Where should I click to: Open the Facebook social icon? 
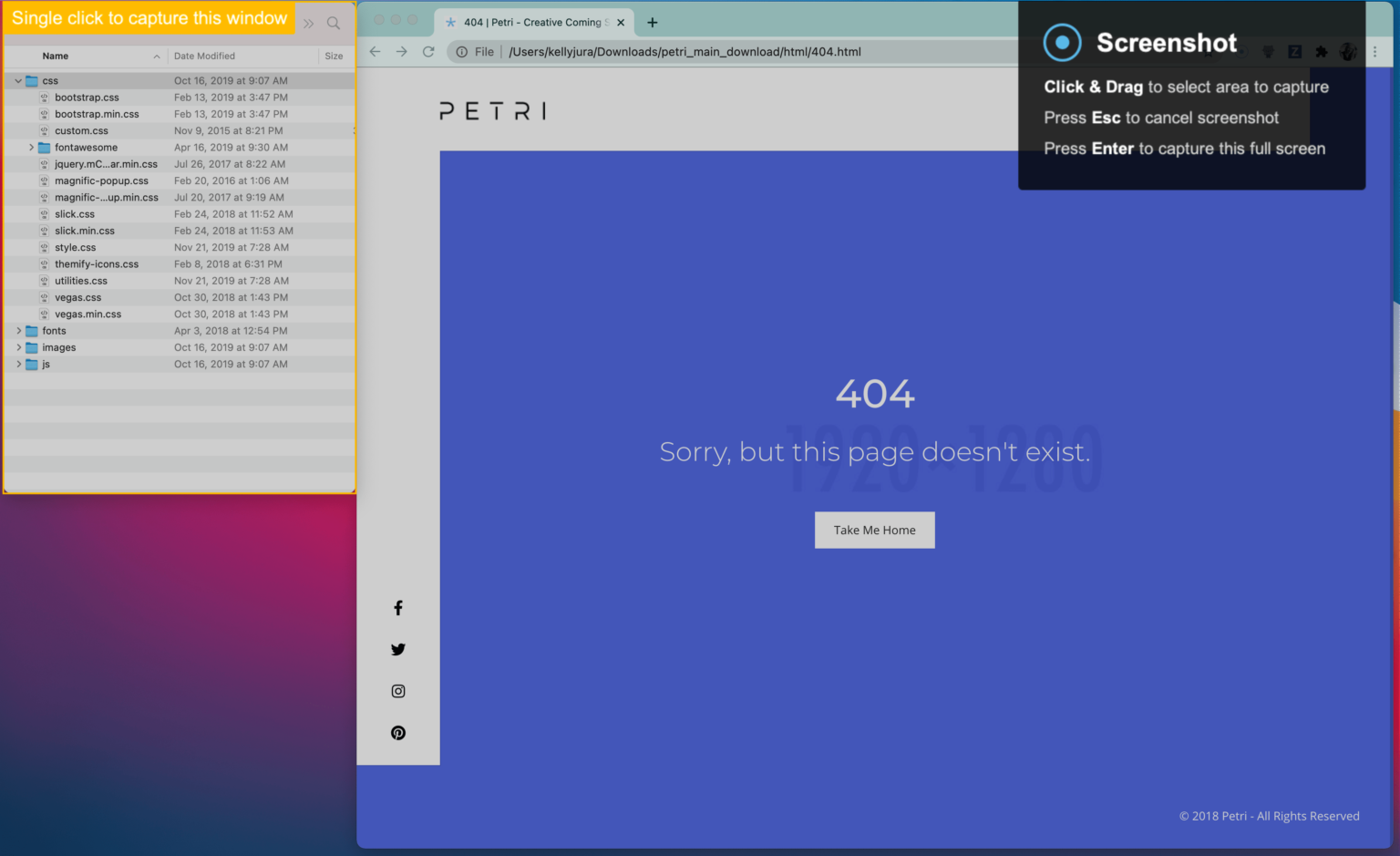[398, 608]
